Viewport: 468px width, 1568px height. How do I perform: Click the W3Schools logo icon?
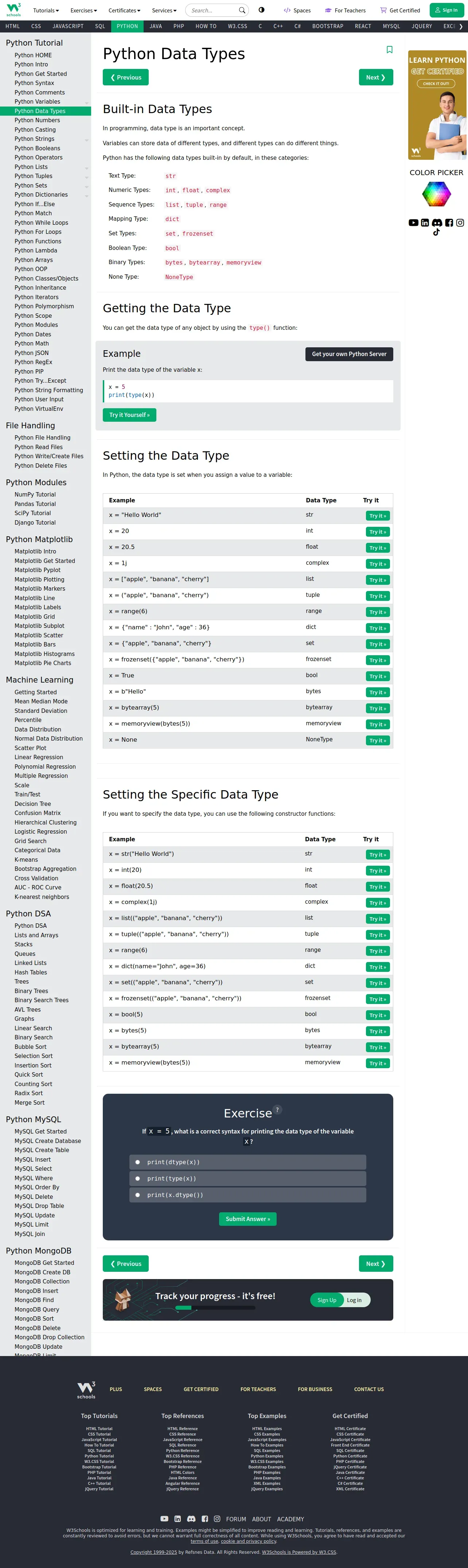click(13, 9)
